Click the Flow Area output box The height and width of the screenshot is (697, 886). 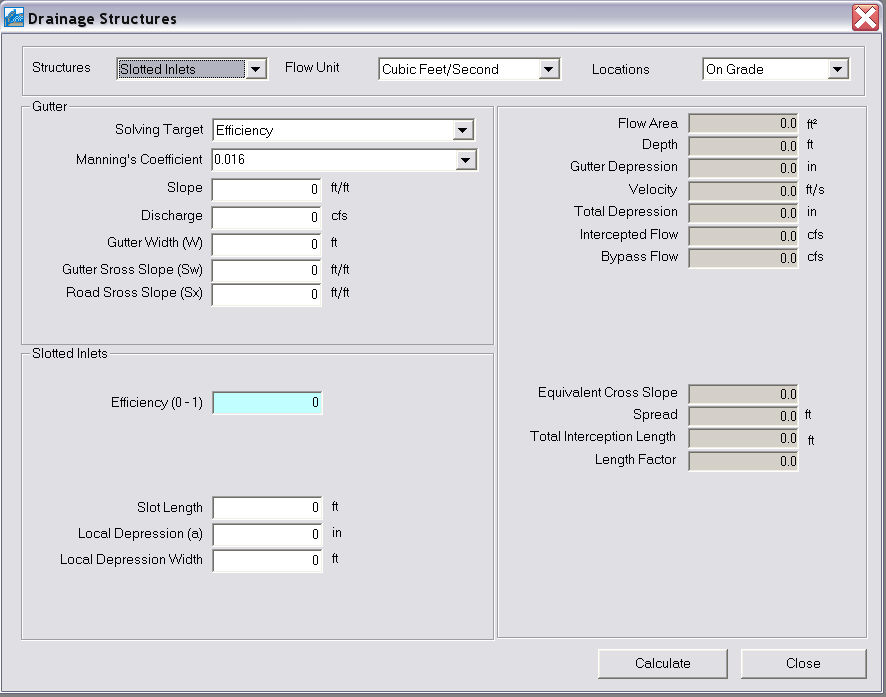(743, 124)
